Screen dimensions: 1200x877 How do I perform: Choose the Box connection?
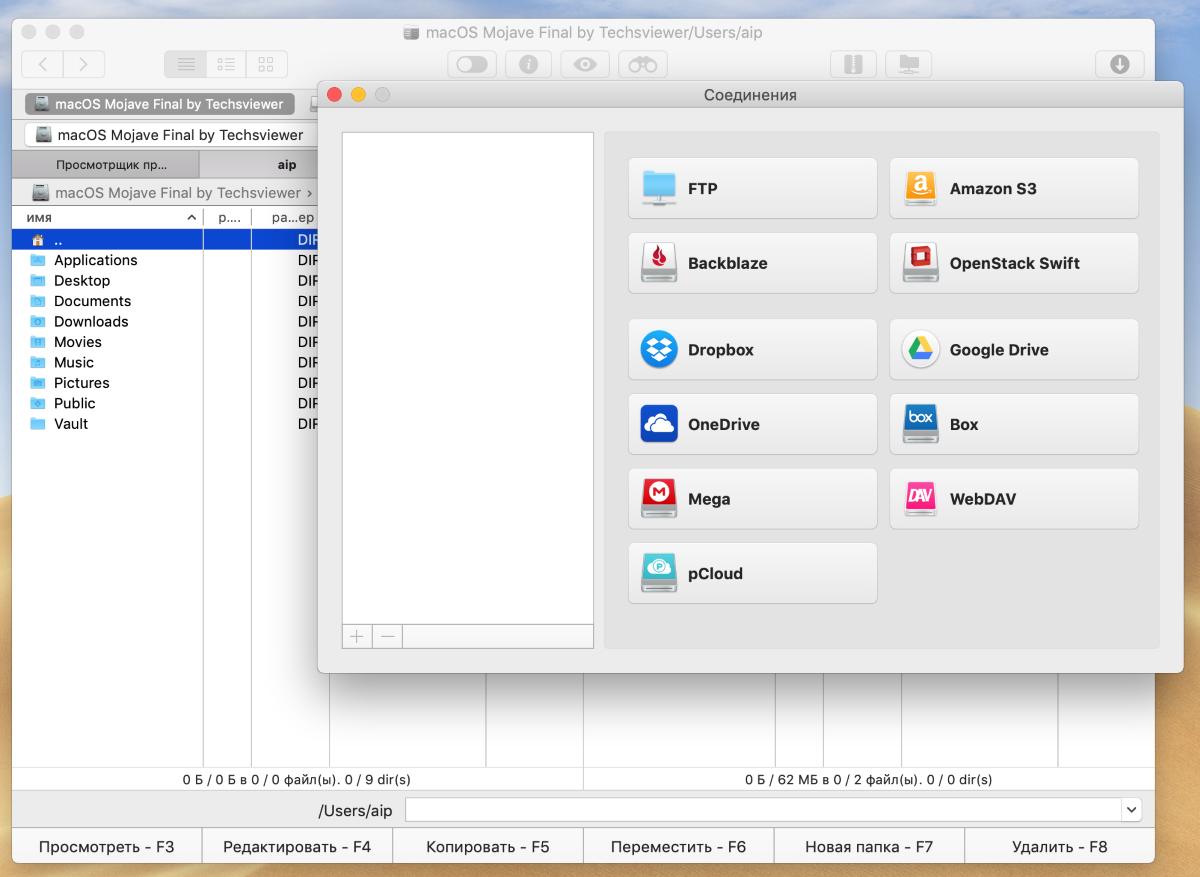coord(1014,424)
